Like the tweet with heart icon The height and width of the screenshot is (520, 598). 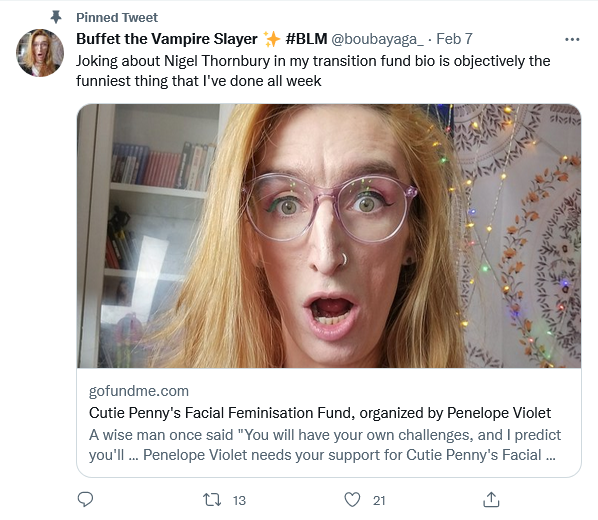(352, 499)
